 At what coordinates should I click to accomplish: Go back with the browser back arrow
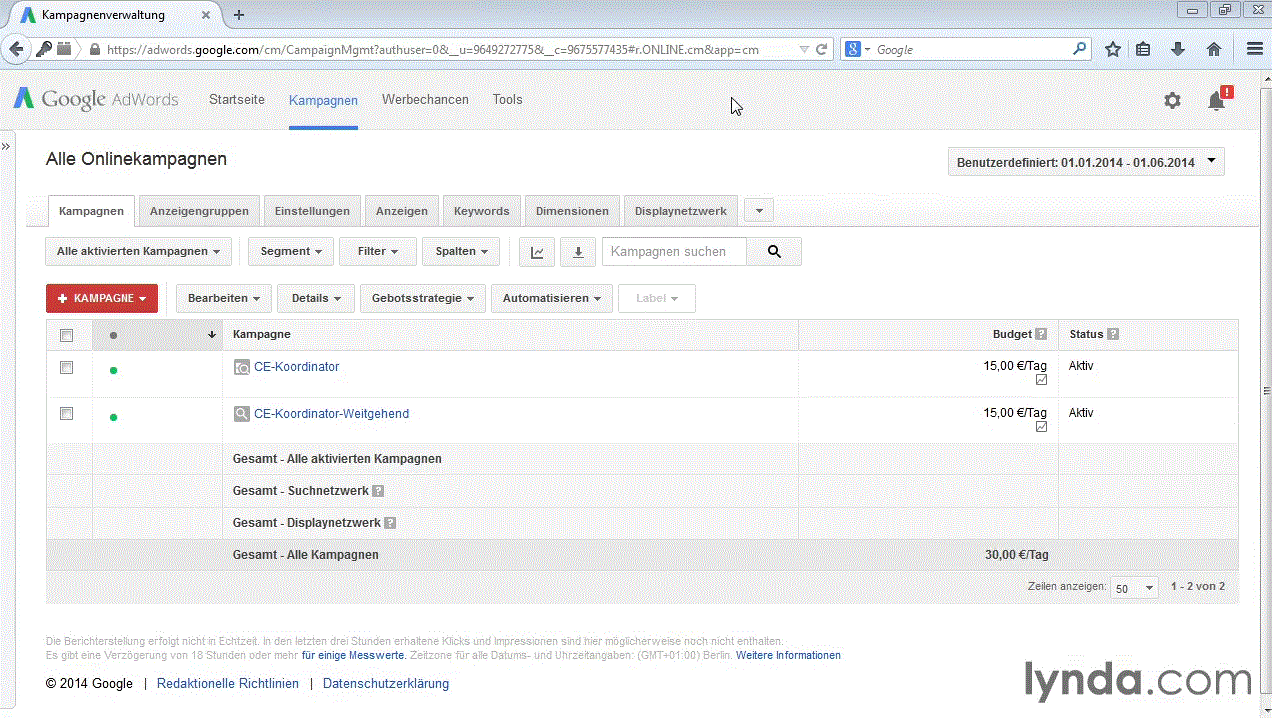coord(16,49)
